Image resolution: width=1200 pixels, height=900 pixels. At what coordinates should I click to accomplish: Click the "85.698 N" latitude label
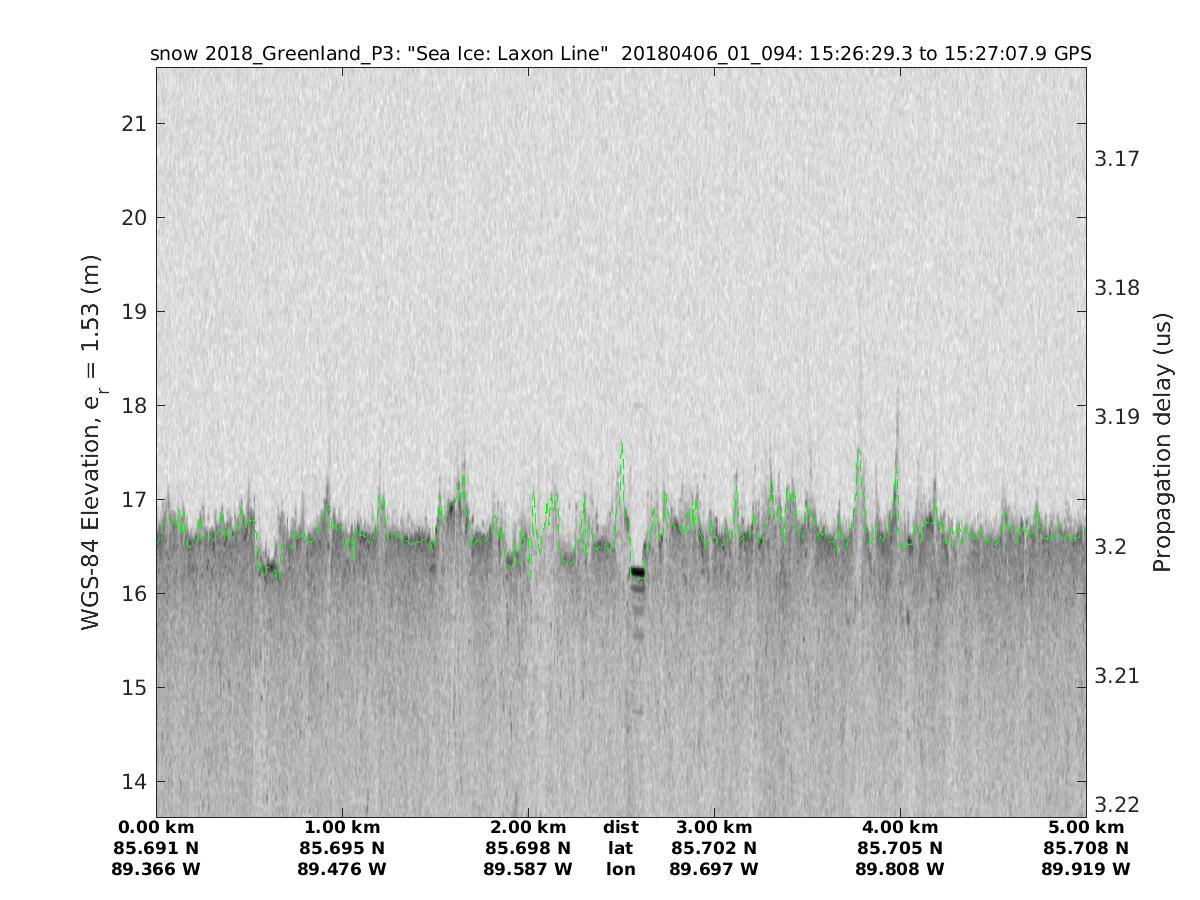tap(528, 849)
